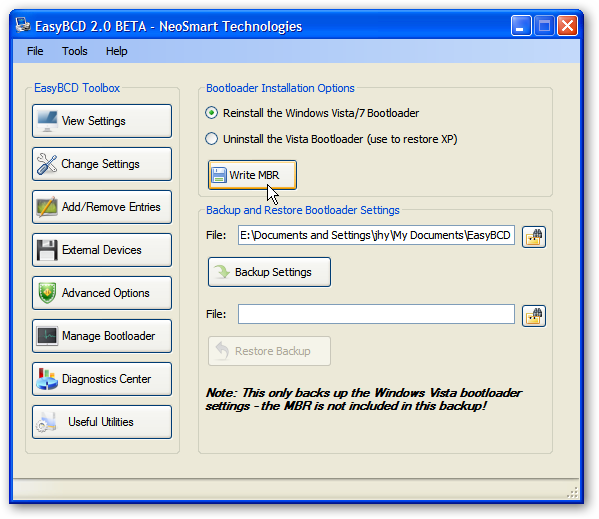Viewport: 599px width, 519px height.
Task: Click the Write MBR button
Action: pyautogui.click(x=252, y=175)
